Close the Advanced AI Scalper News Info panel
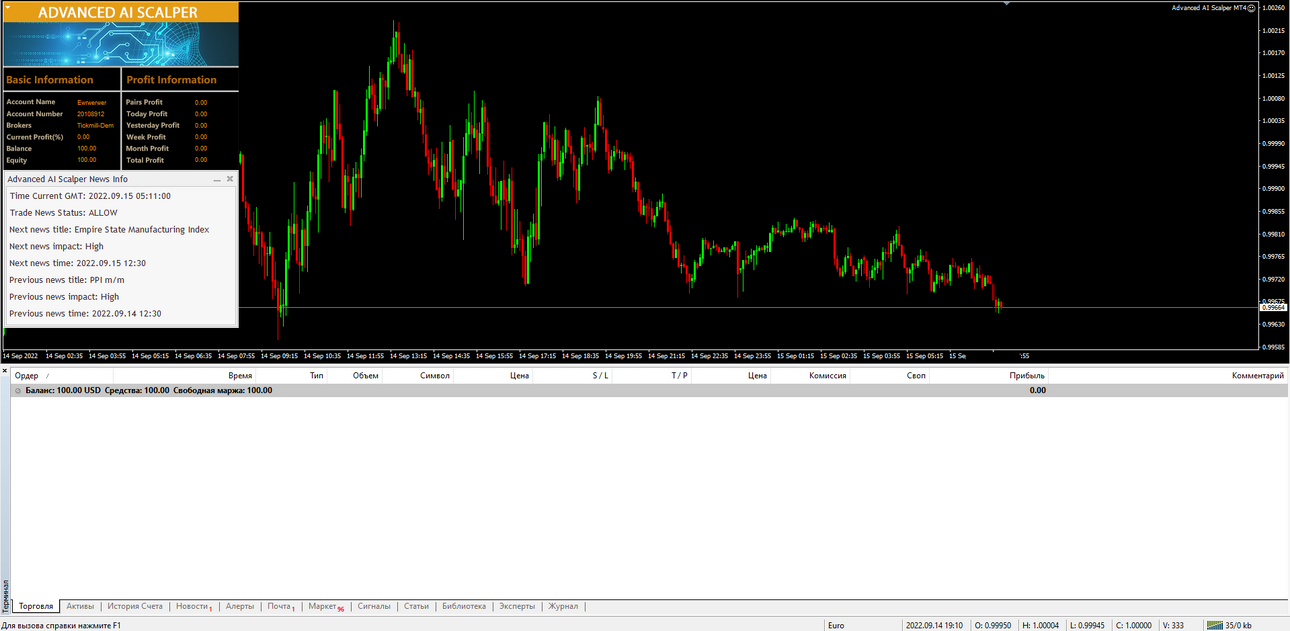This screenshot has height=631, width=1290. point(230,179)
